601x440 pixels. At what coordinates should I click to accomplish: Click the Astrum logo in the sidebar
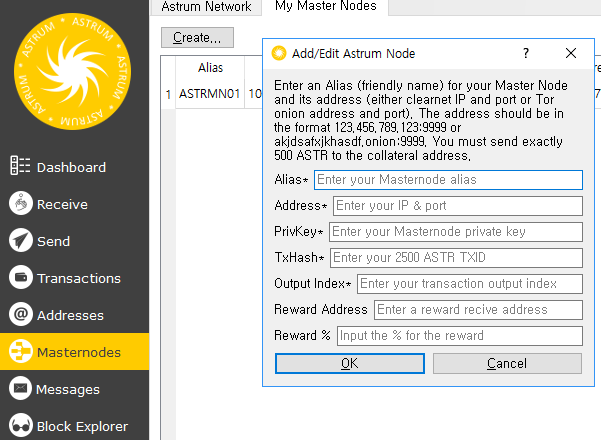(x=72, y=71)
